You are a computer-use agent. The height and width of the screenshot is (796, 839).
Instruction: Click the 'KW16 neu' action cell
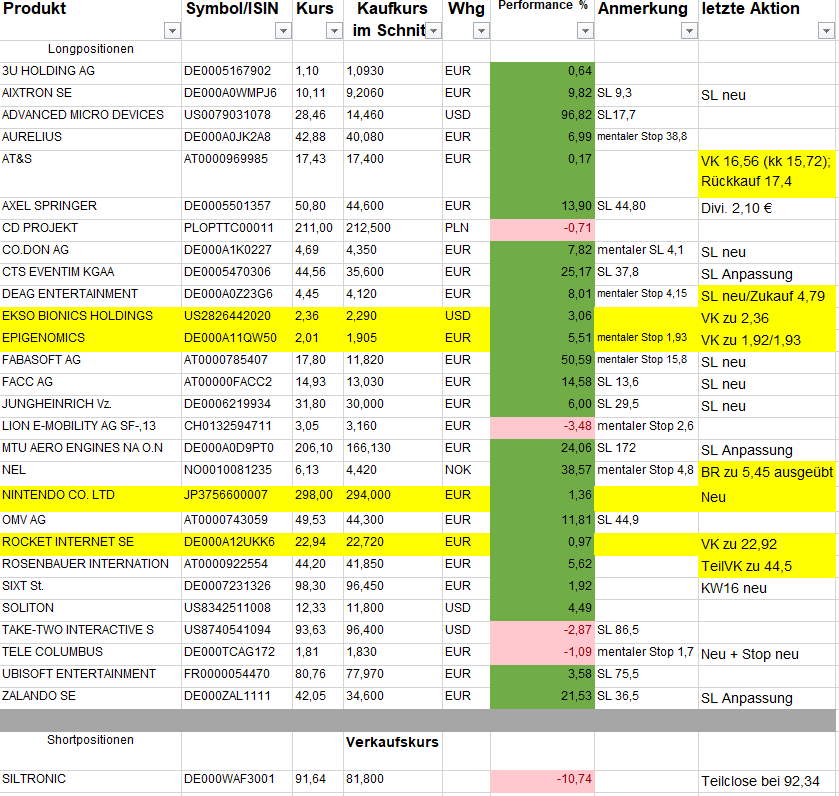[767, 588]
